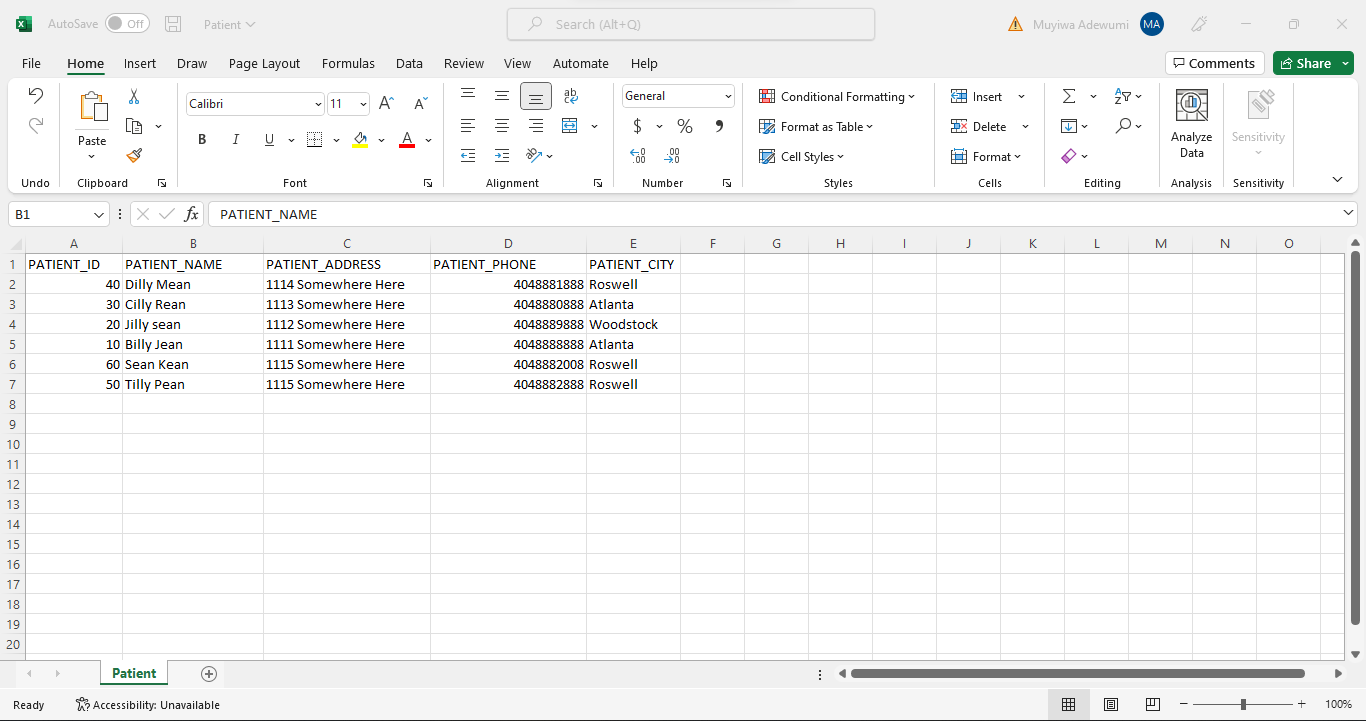Image resolution: width=1366 pixels, height=721 pixels.
Task: Select the Format Painter brush
Action: pos(134,155)
